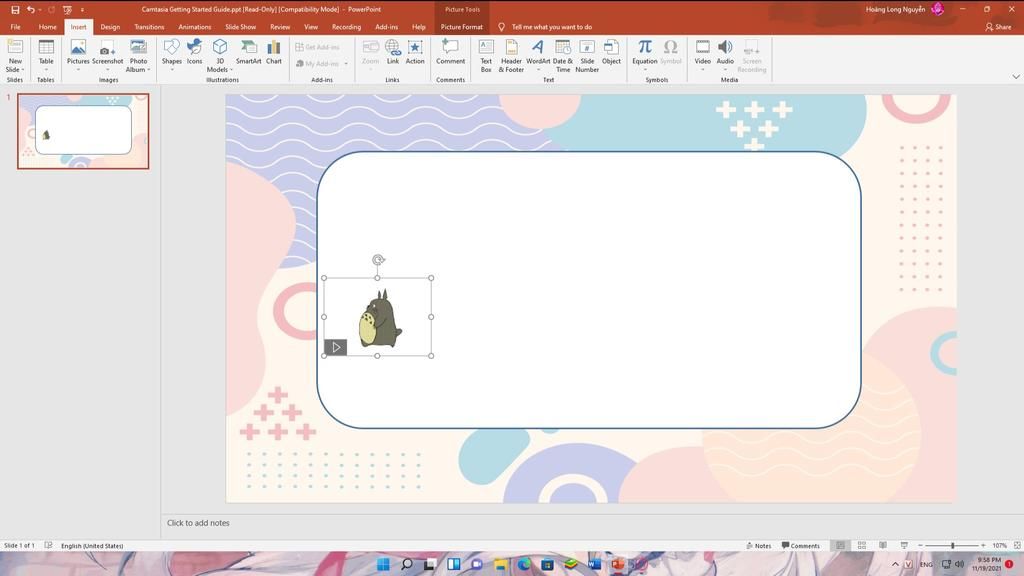Insert Date & Time
The height and width of the screenshot is (576, 1024).
(562, 55)
